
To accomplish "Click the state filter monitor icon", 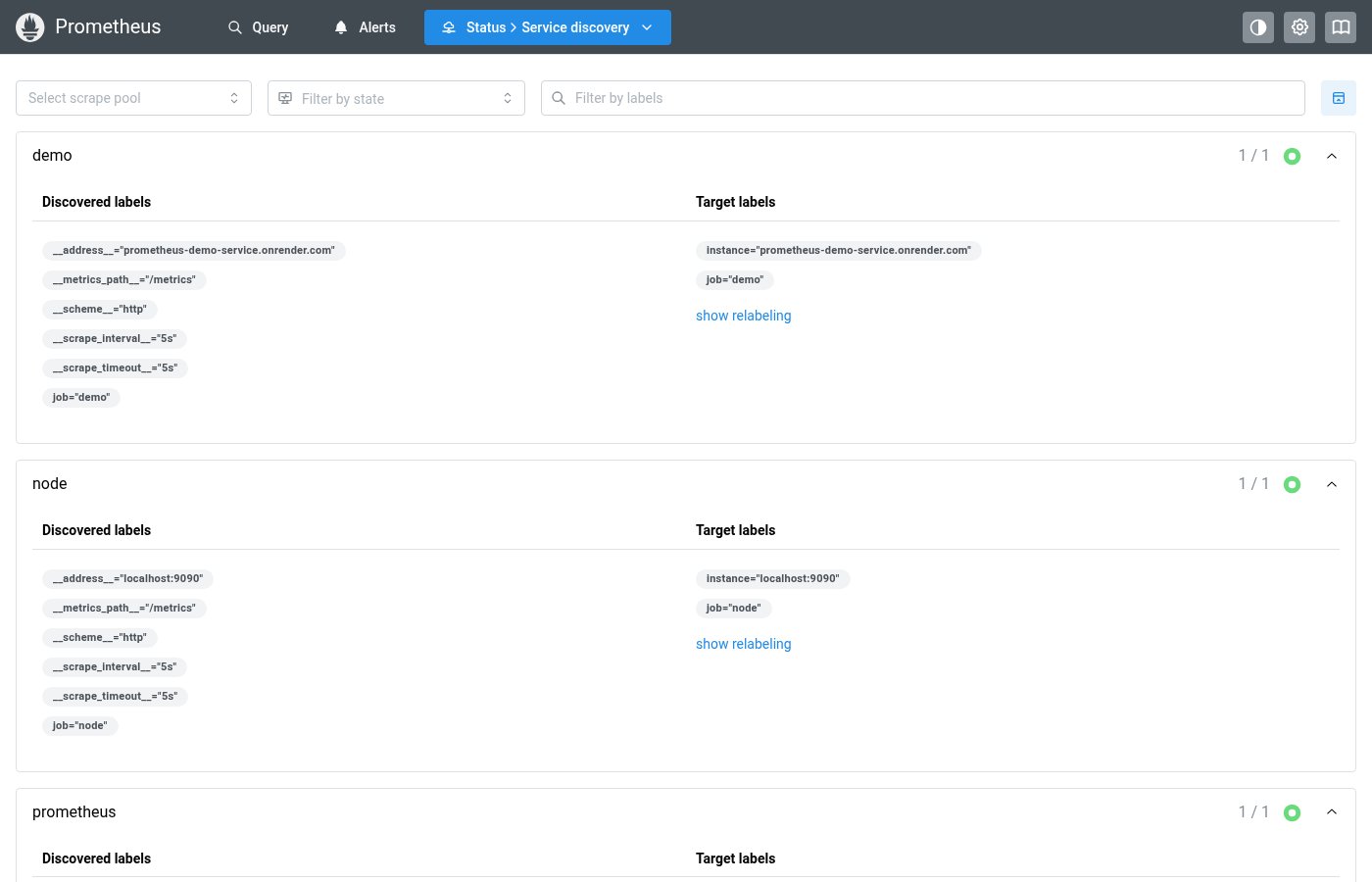I will point(285,98).
